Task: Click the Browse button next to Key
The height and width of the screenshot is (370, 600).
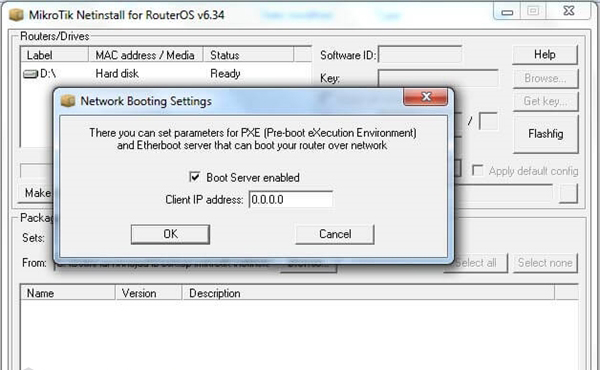Action: click(545, 78)
